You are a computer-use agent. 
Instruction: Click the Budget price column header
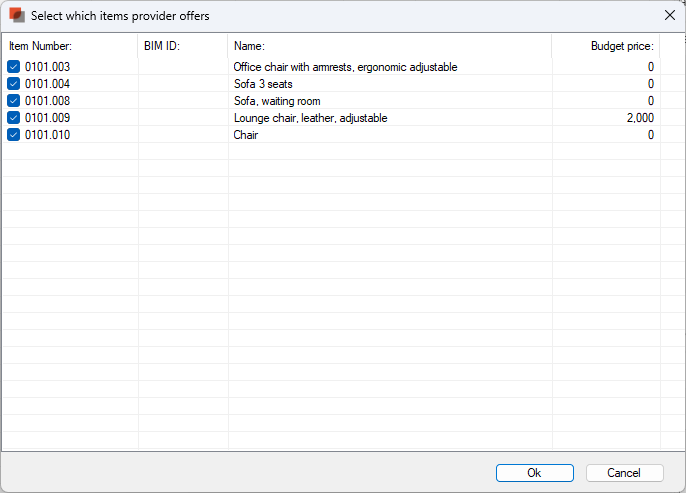click(621, 46)
